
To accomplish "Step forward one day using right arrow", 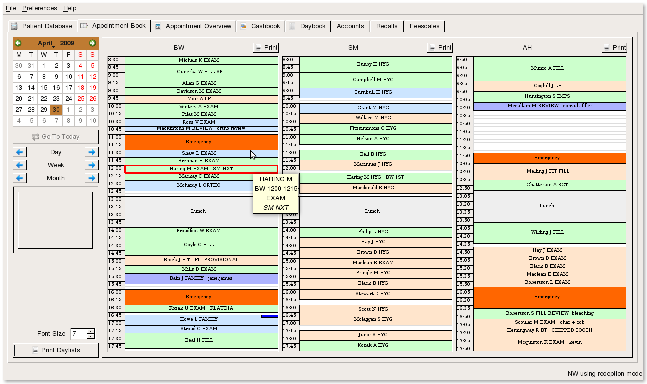I will 92,152.
